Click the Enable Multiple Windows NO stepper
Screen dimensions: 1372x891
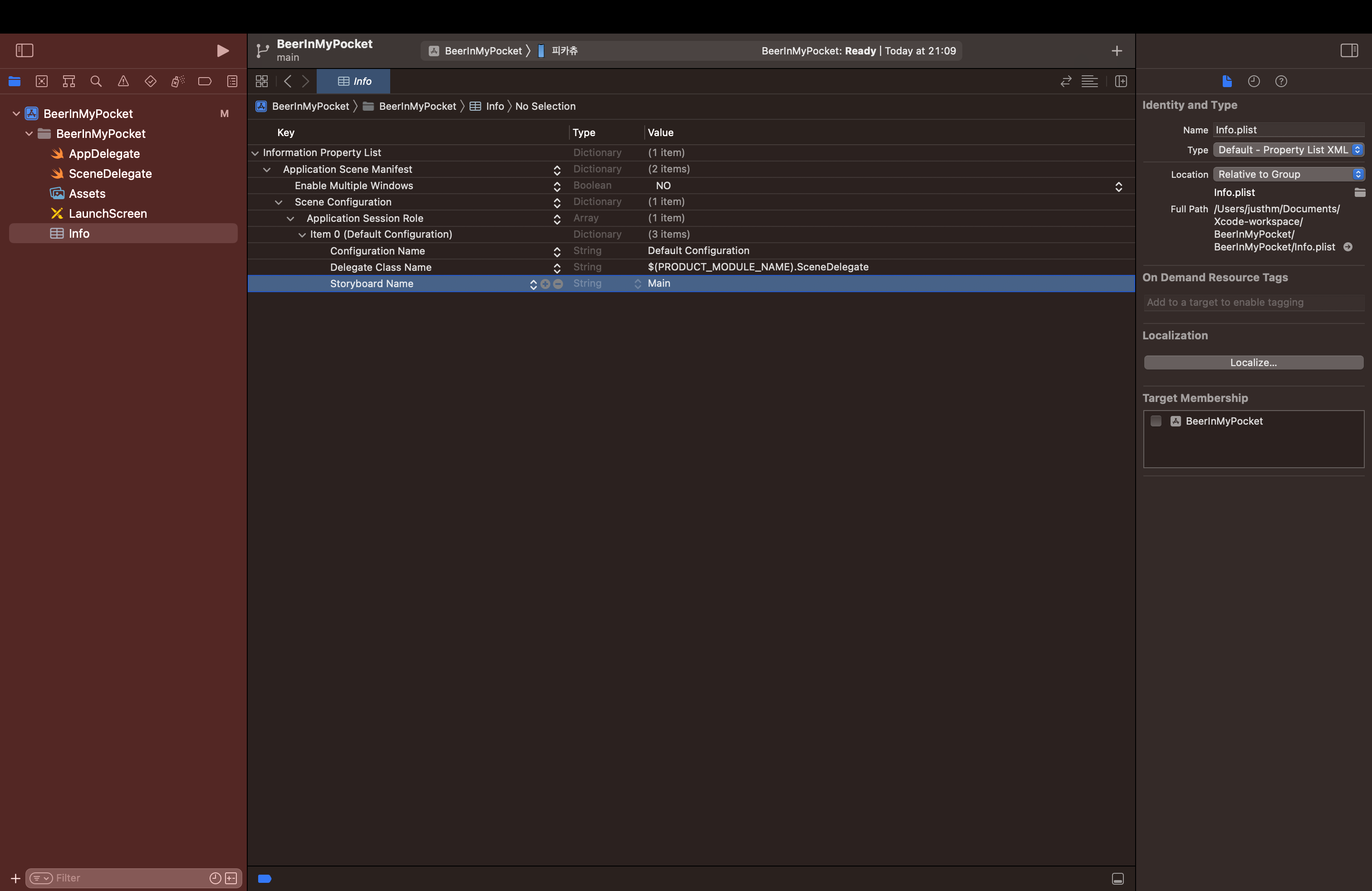coord(1118,186)
